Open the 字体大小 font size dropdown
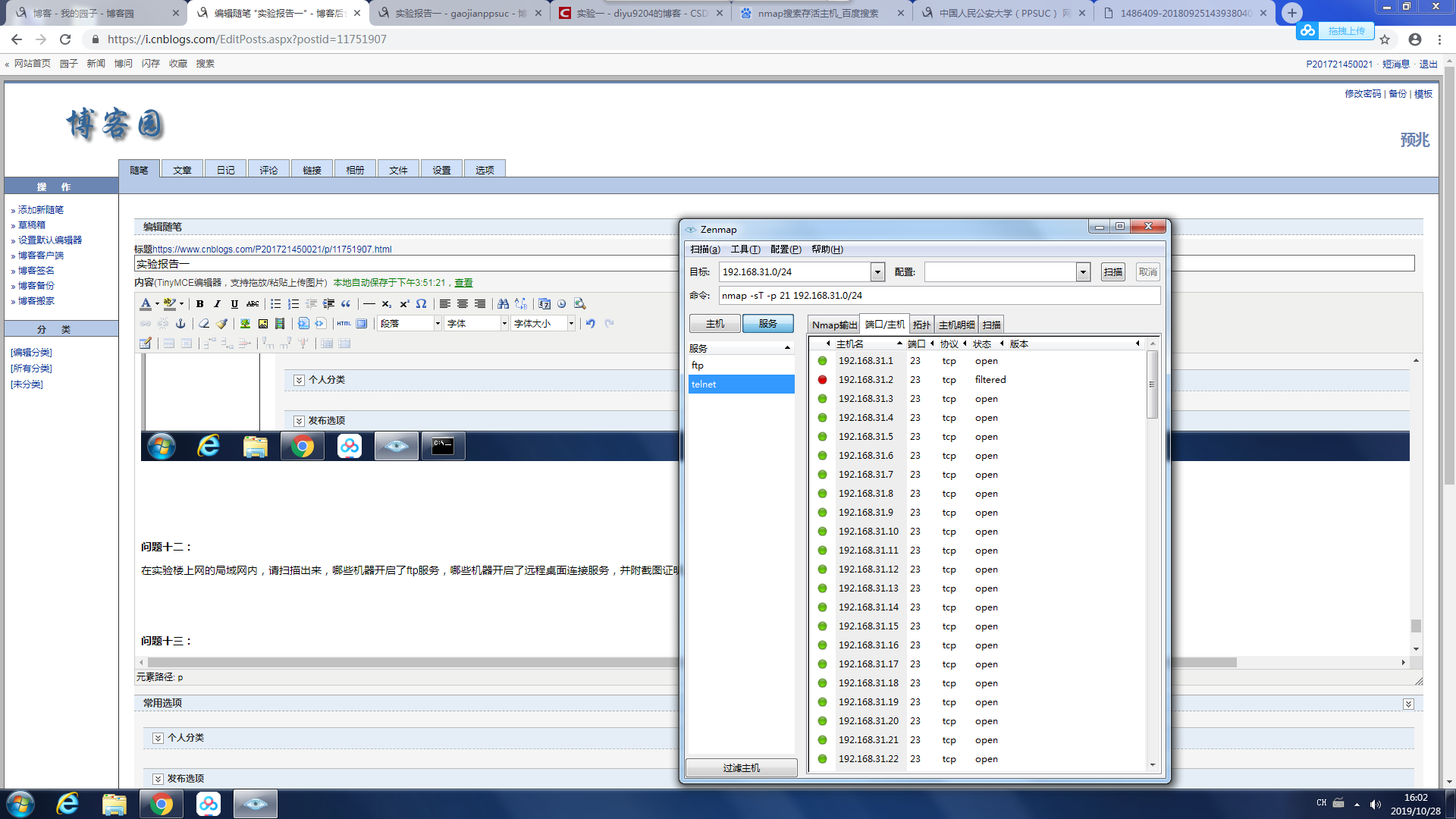Viewport: 1456px width, 819px height. coord(571,323)
